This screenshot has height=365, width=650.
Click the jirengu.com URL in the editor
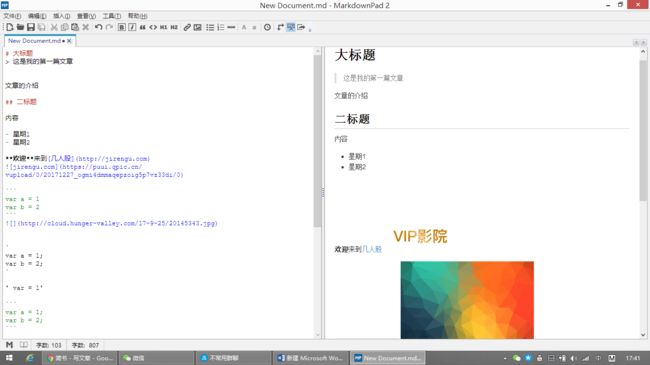pos(113,158)
